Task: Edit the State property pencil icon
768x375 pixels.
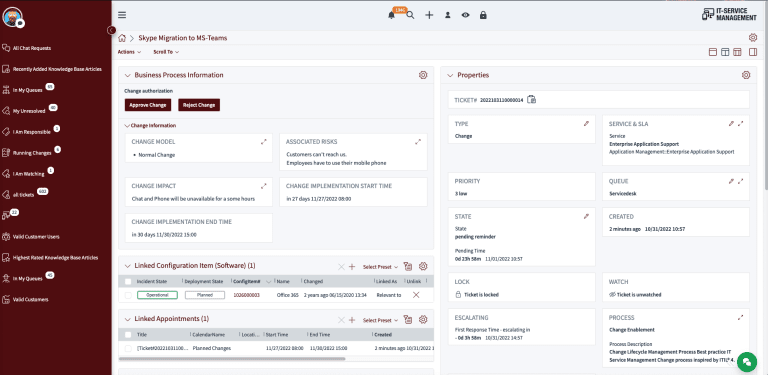Action: pos(586,216)
